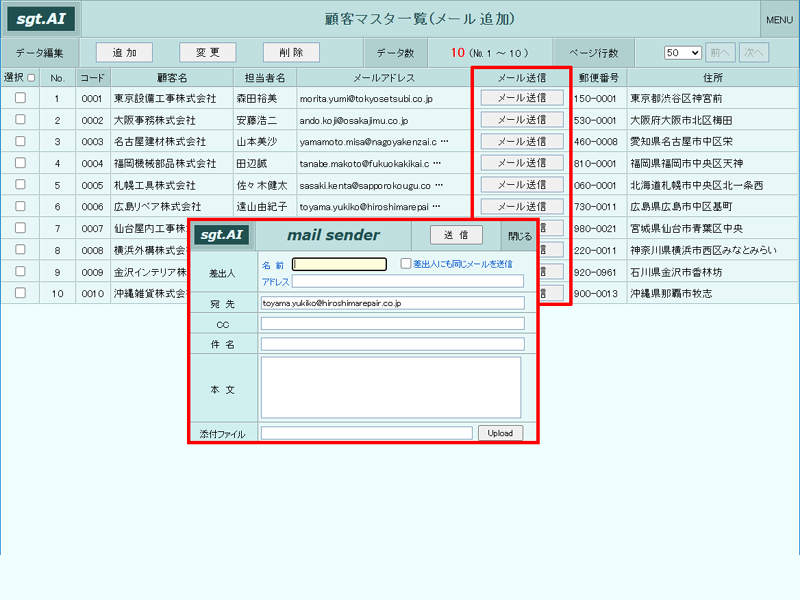This screenshot has width=800, height=600.
Task: Enable 差出人にも同じメールを送信 checkbox
Action: coord(406,264)
